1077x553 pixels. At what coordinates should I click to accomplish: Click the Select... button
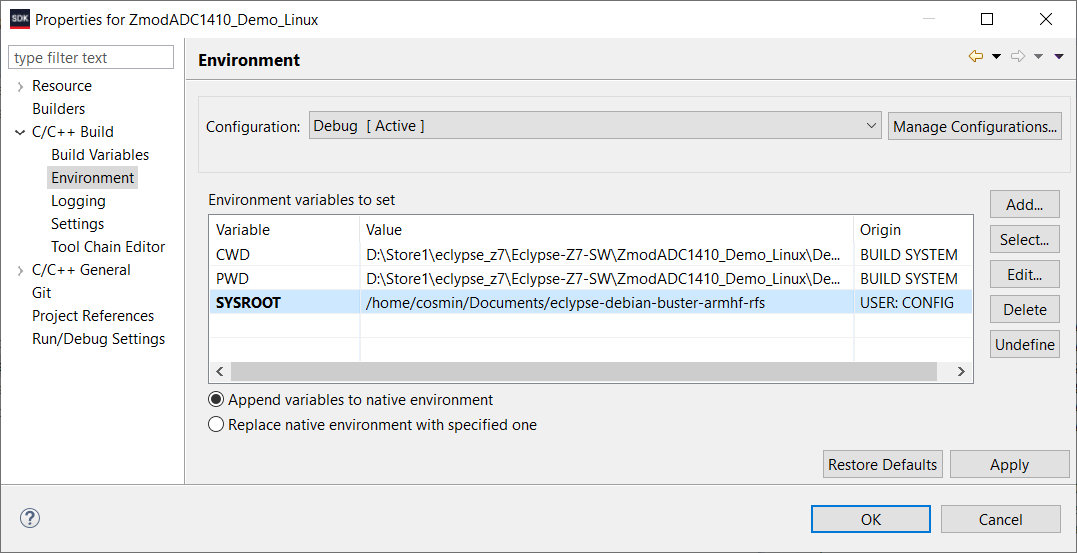click(x=1024, y=240)
